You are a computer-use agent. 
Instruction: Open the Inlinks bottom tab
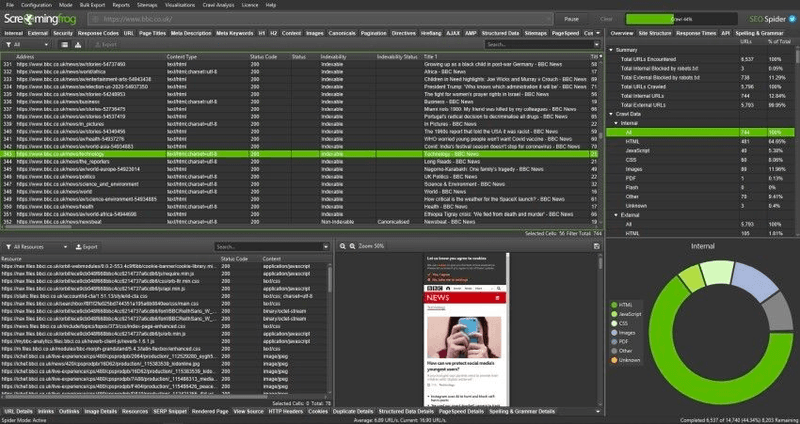[46, 411]
